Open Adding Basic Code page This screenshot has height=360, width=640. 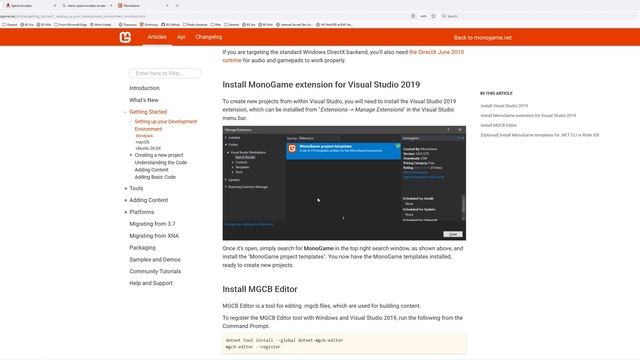pyautogui.click(x=155, y=177)
